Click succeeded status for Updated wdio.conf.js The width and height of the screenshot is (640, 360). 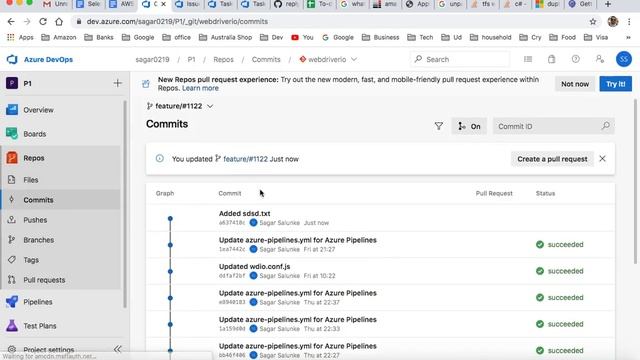click(560, 271)
